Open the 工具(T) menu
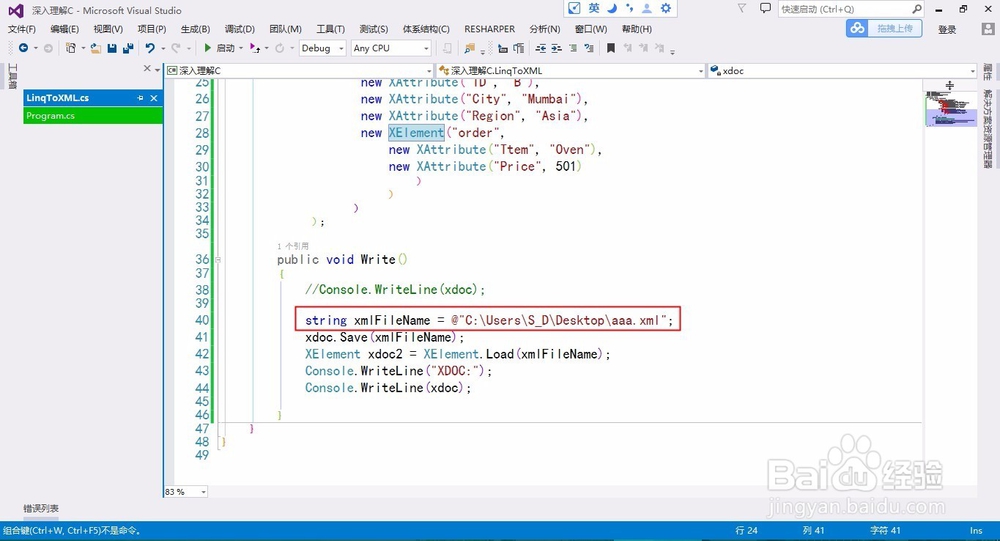This screenshot has height=541, width=1000. [x=330, y=29]
